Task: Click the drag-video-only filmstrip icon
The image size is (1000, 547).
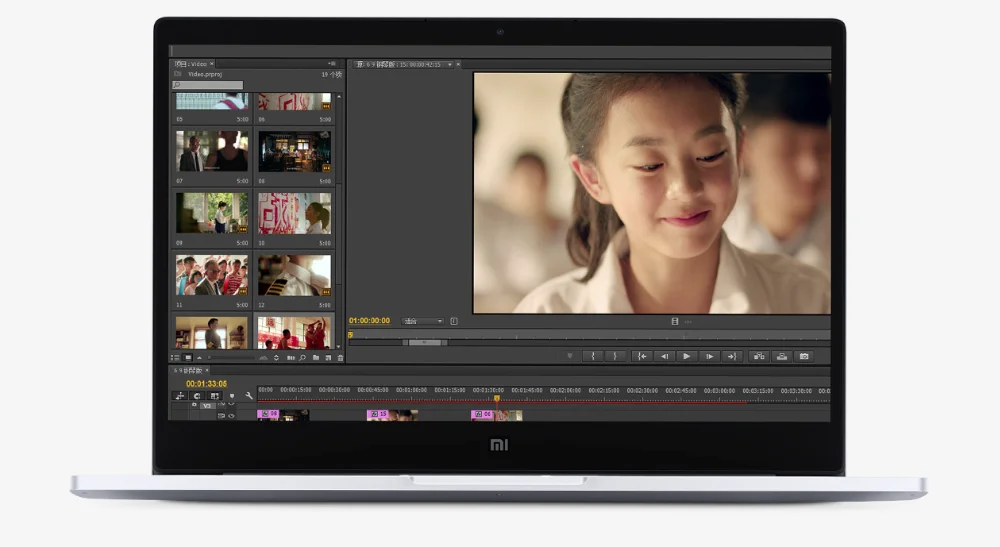Action: click(675, 321)
